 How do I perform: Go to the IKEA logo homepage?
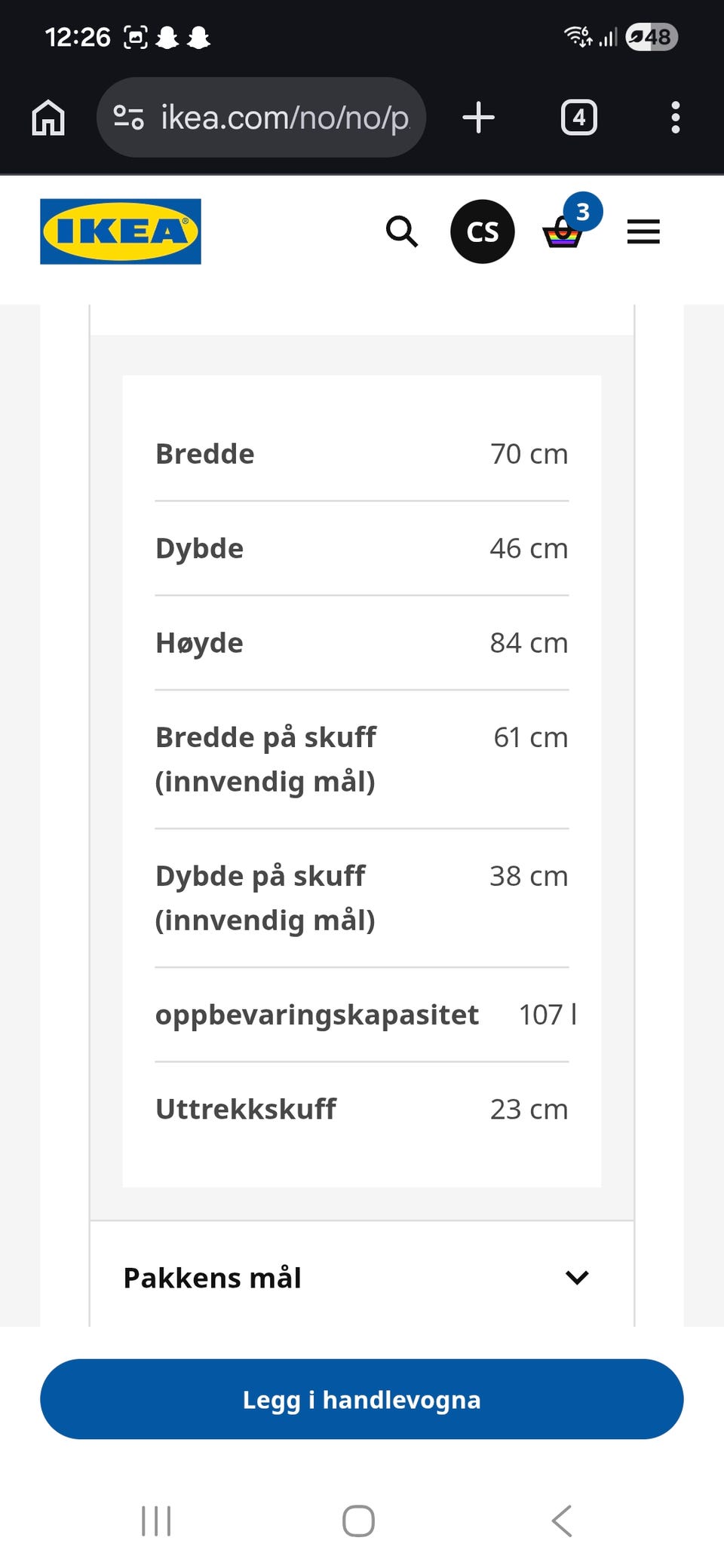[x=121, y=231]
